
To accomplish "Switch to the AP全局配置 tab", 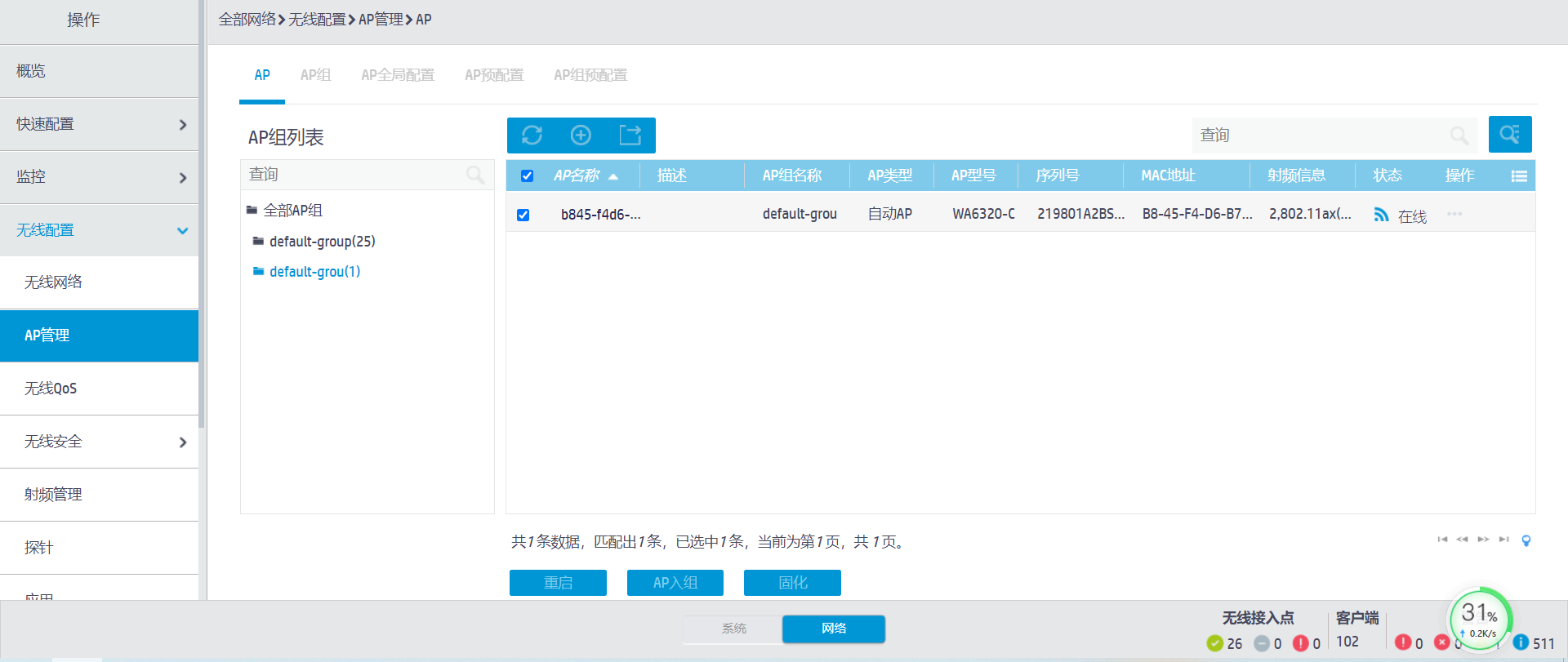I will pyautogui.click(x=398, y=75).
